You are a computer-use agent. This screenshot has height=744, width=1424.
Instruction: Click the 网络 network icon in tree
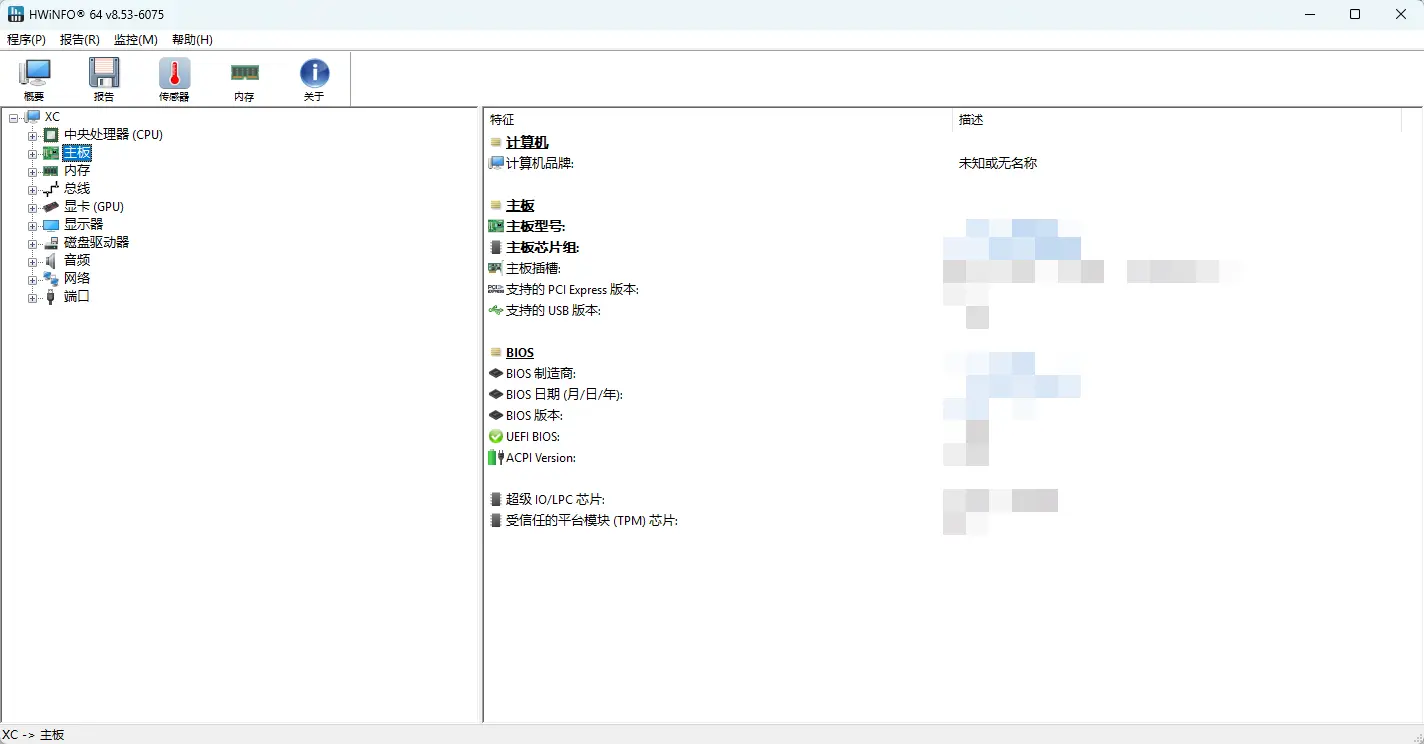tap(51, 278)
